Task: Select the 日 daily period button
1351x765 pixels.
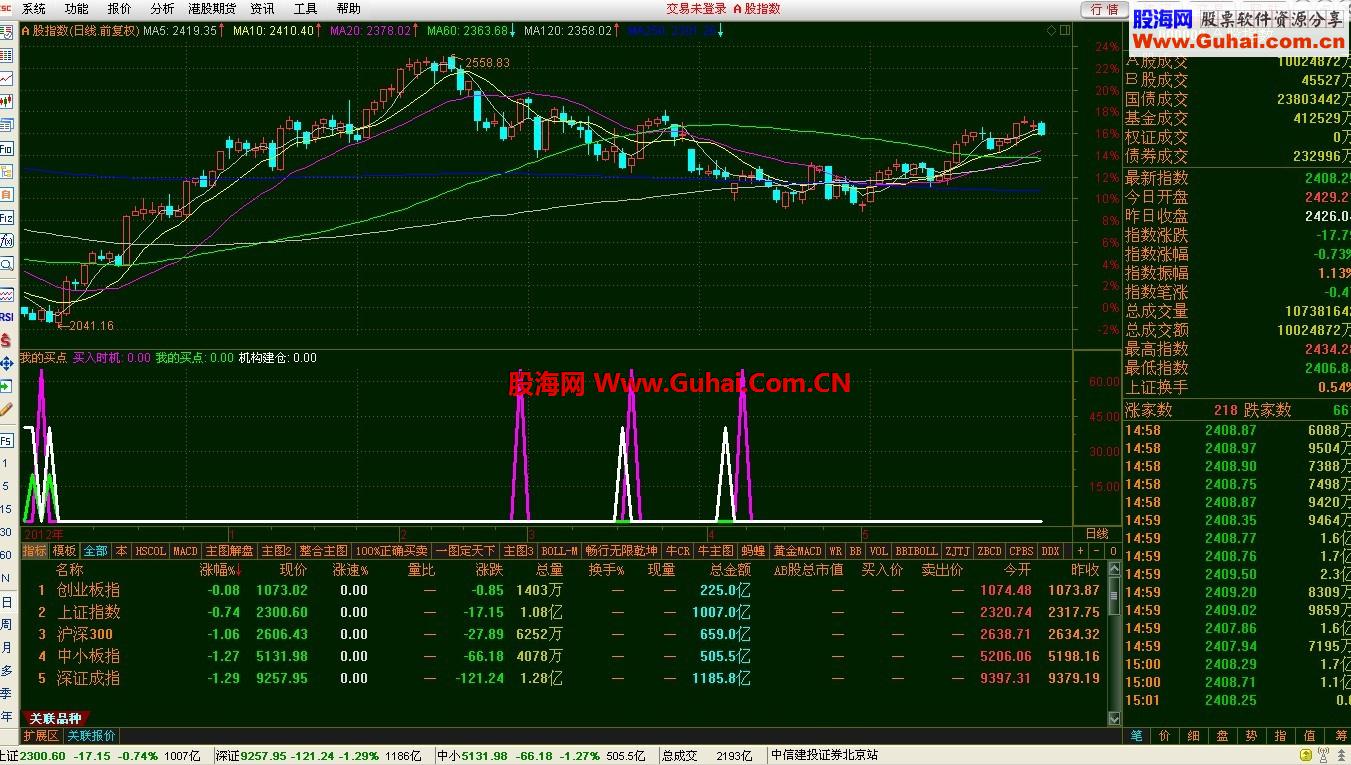Action: 7,601
